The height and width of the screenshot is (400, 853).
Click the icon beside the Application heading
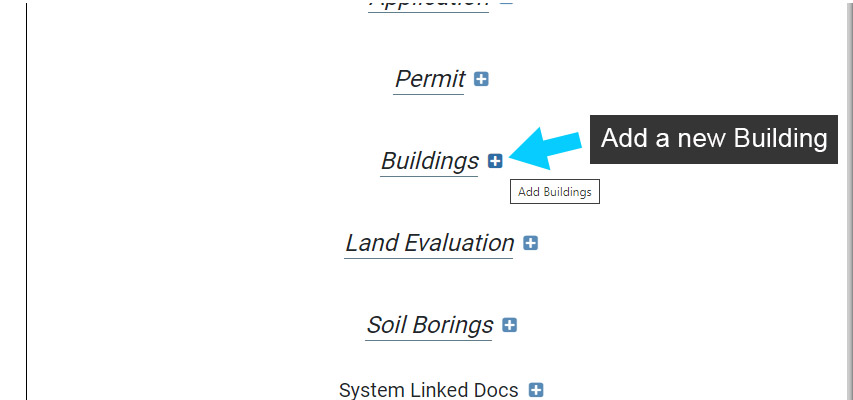tap(506, 3)
